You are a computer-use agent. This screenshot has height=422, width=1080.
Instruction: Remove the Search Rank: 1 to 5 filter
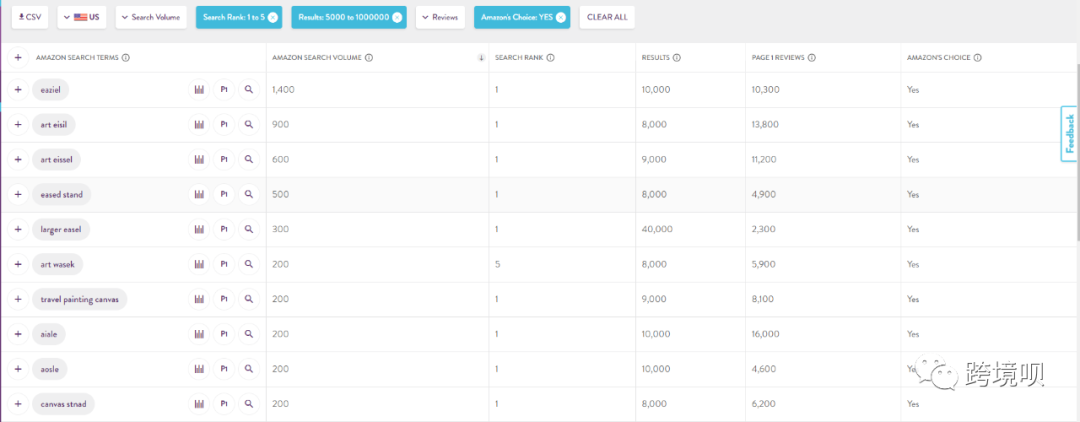[x=273, y=18]
